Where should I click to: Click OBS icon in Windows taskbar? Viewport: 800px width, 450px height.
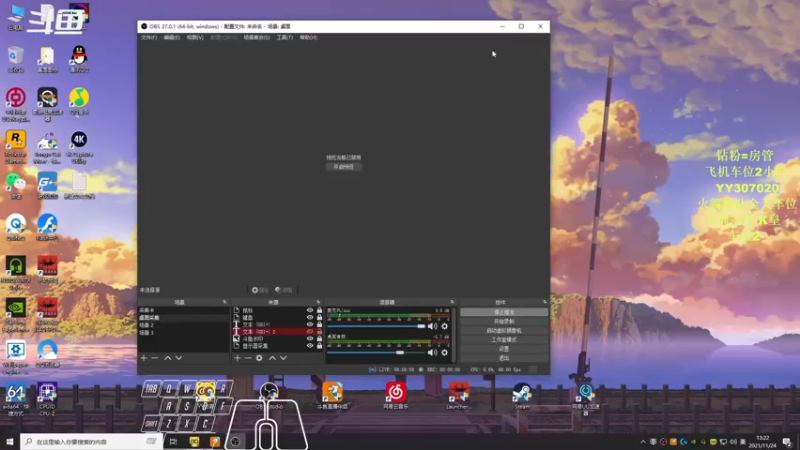[235, 441]
